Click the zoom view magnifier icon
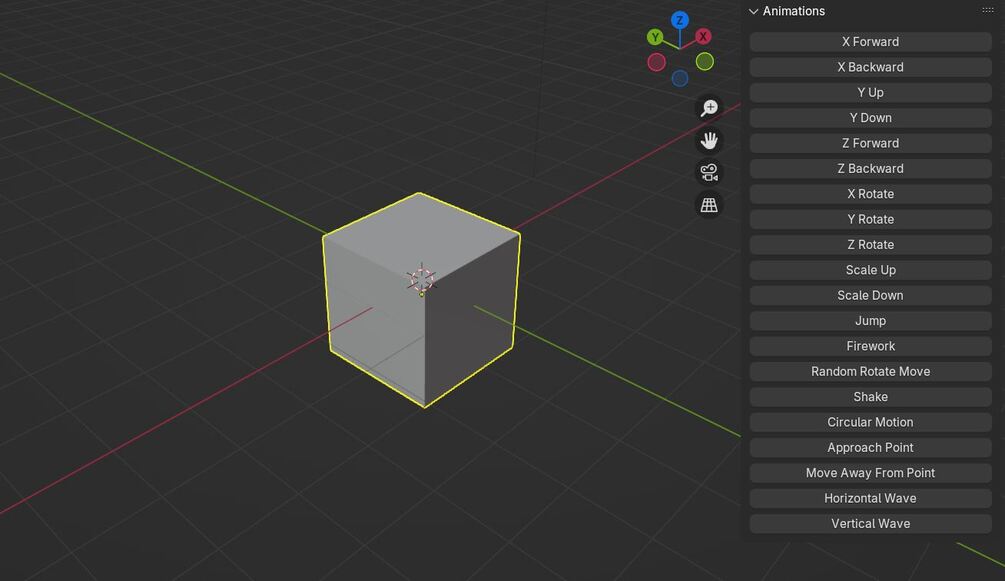This screenshot has width=1005, height=581. 709,108
